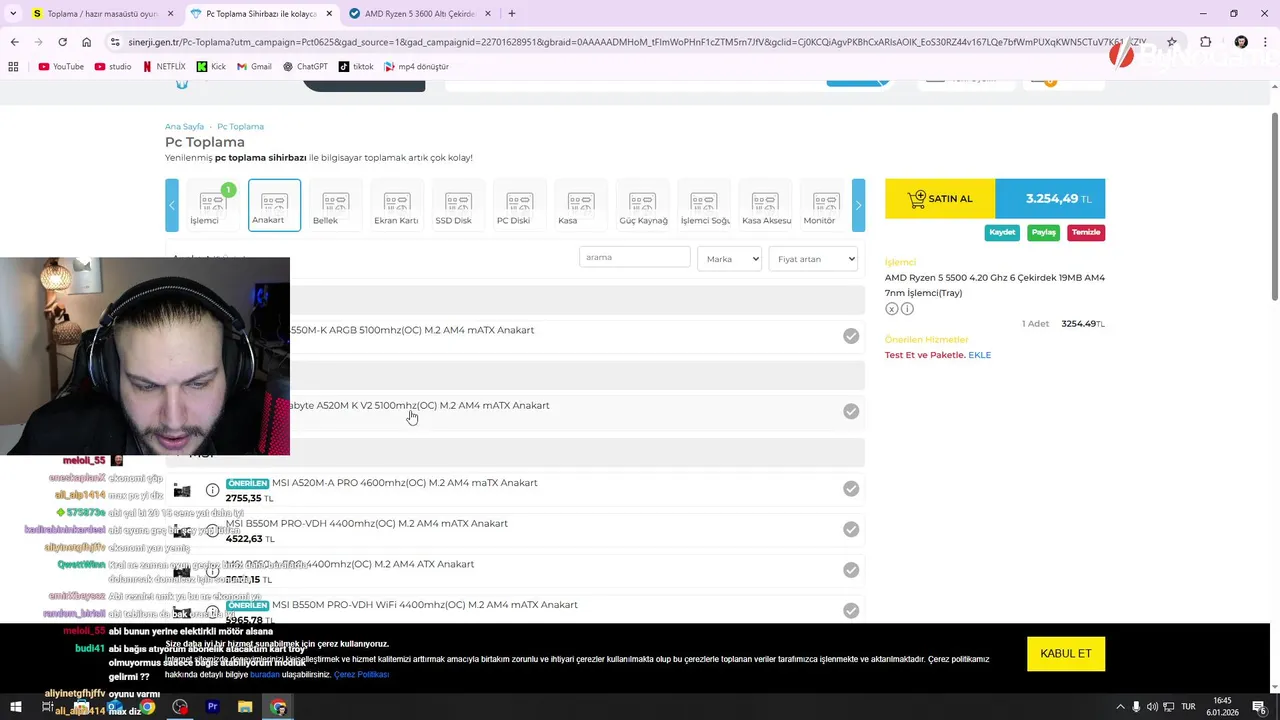Viewport: 1280px width, 720px height.
Task: Open the Çerez Politikası link
Action: (361, 675)
